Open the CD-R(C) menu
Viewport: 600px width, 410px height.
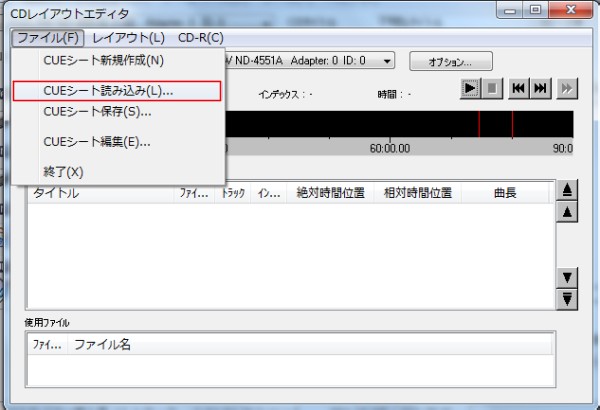200,37
